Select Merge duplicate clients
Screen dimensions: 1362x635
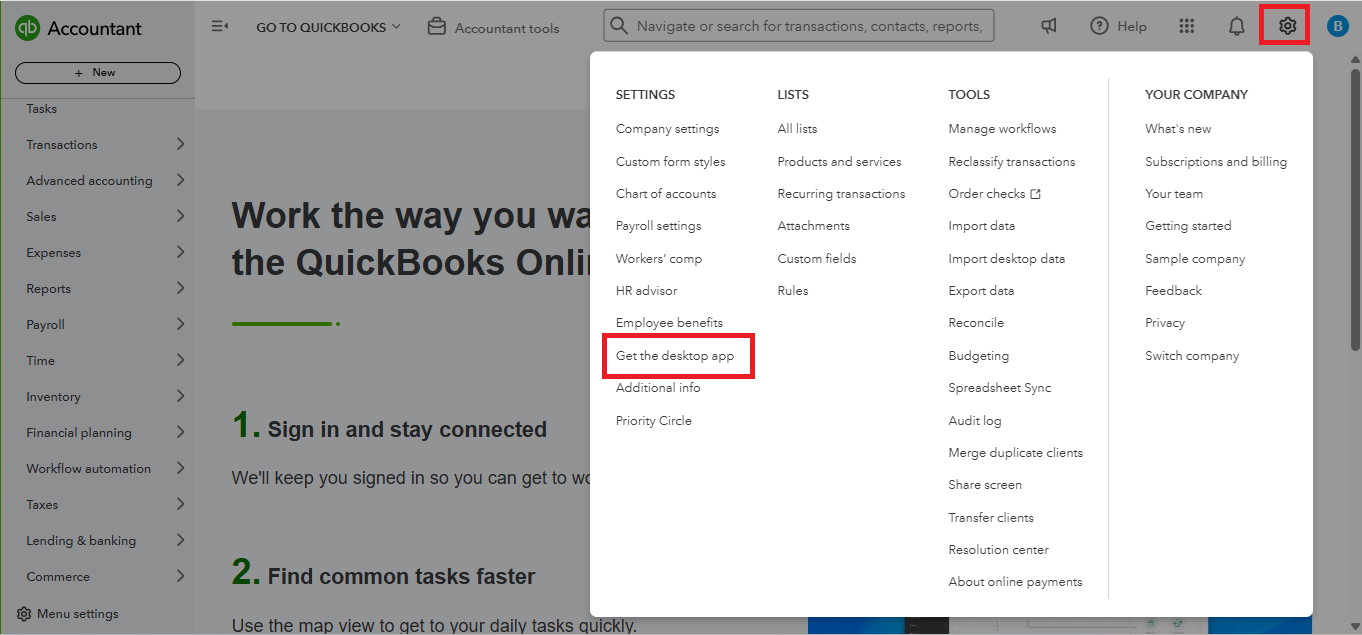click(x=1016, y=453)
